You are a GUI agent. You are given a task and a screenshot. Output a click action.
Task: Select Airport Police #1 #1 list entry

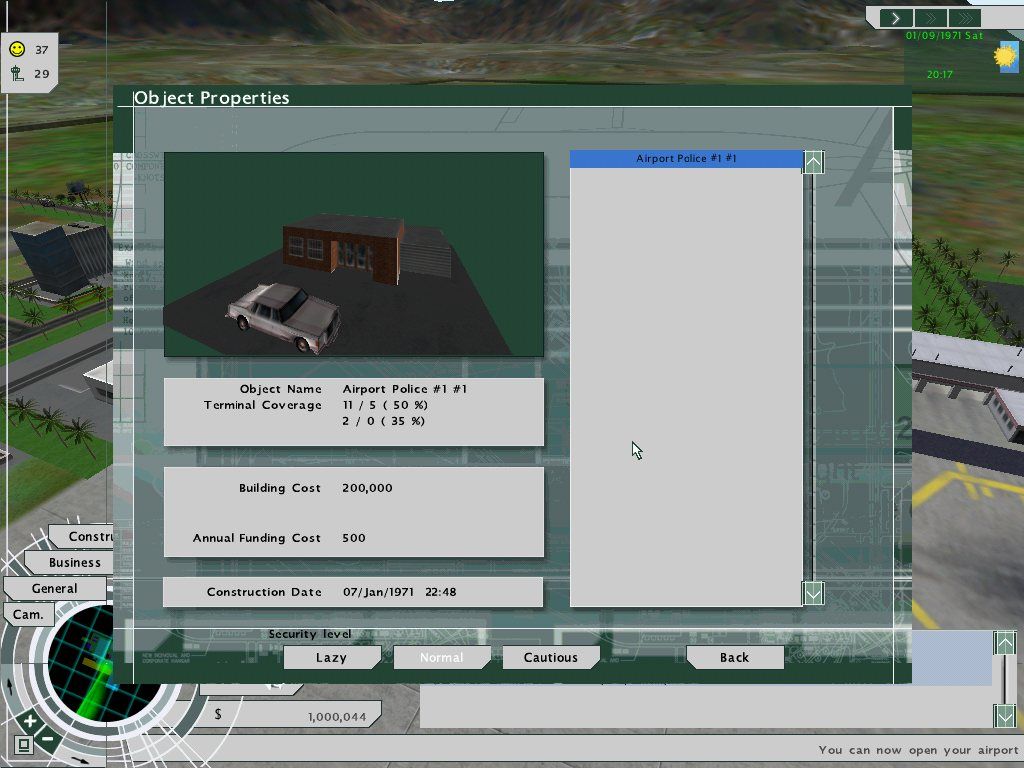point(686,159)
